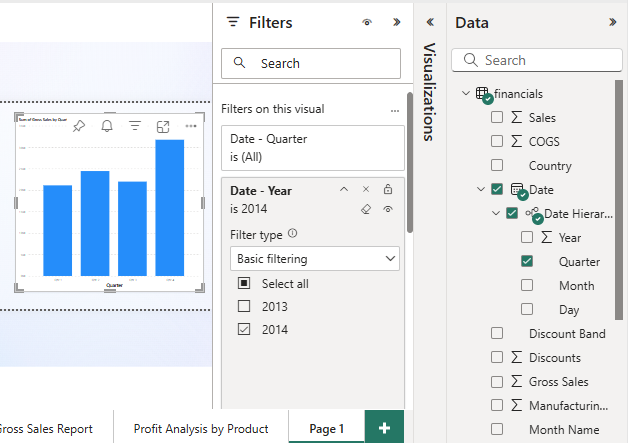Viewport: 628px width, 443px height.
Task: Open Basic filtering type dropdown
Action: pyautogui.click(x=315, y=258)
